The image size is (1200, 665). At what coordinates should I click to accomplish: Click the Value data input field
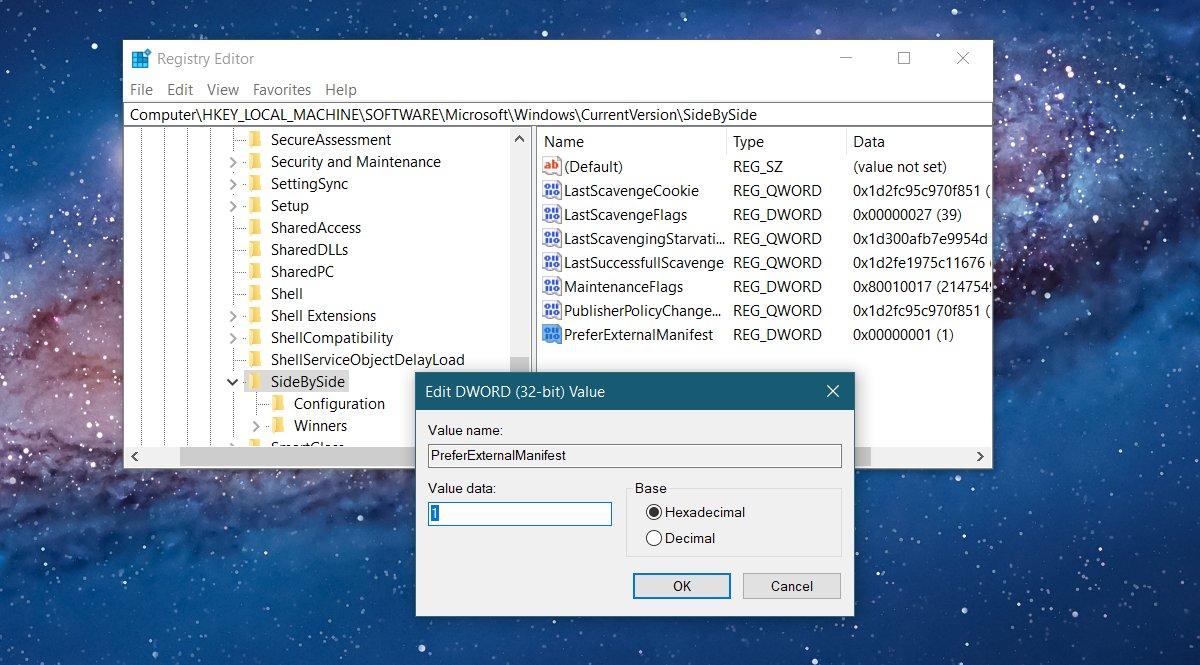point(520,514)
